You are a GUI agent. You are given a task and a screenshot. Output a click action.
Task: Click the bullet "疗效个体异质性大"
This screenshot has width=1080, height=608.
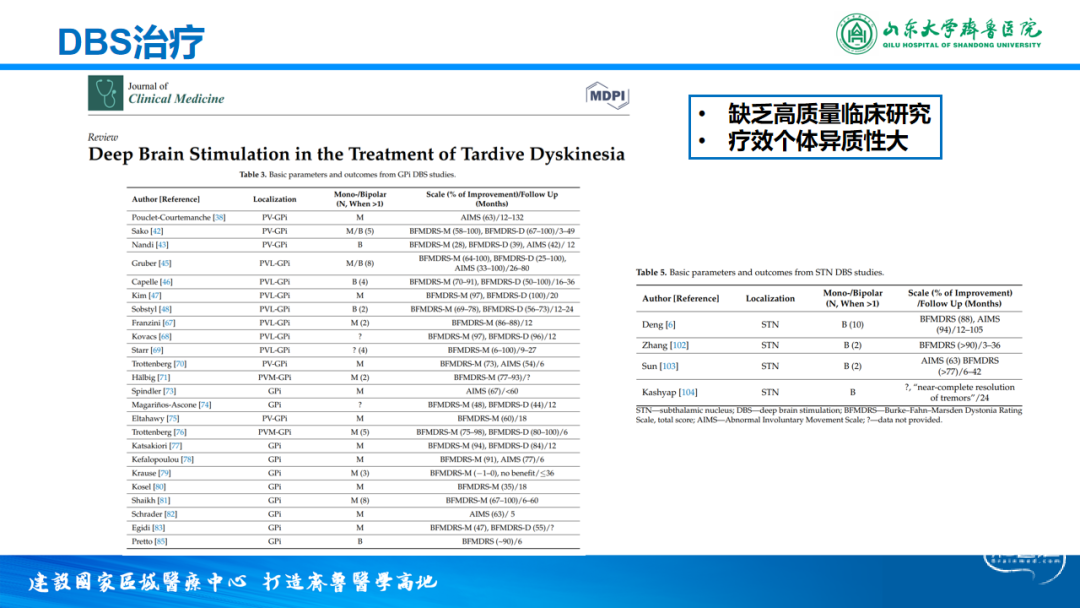818,141
